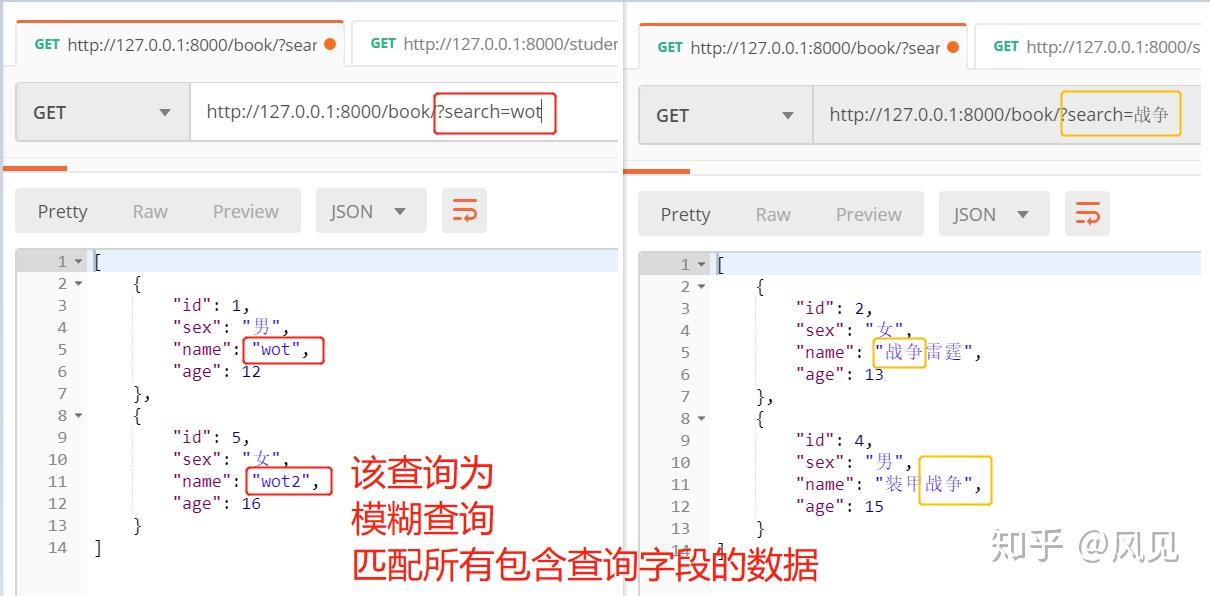Toggle word wrap in right response panel
Viewport: 1210px width, 596px height.
1087,213
